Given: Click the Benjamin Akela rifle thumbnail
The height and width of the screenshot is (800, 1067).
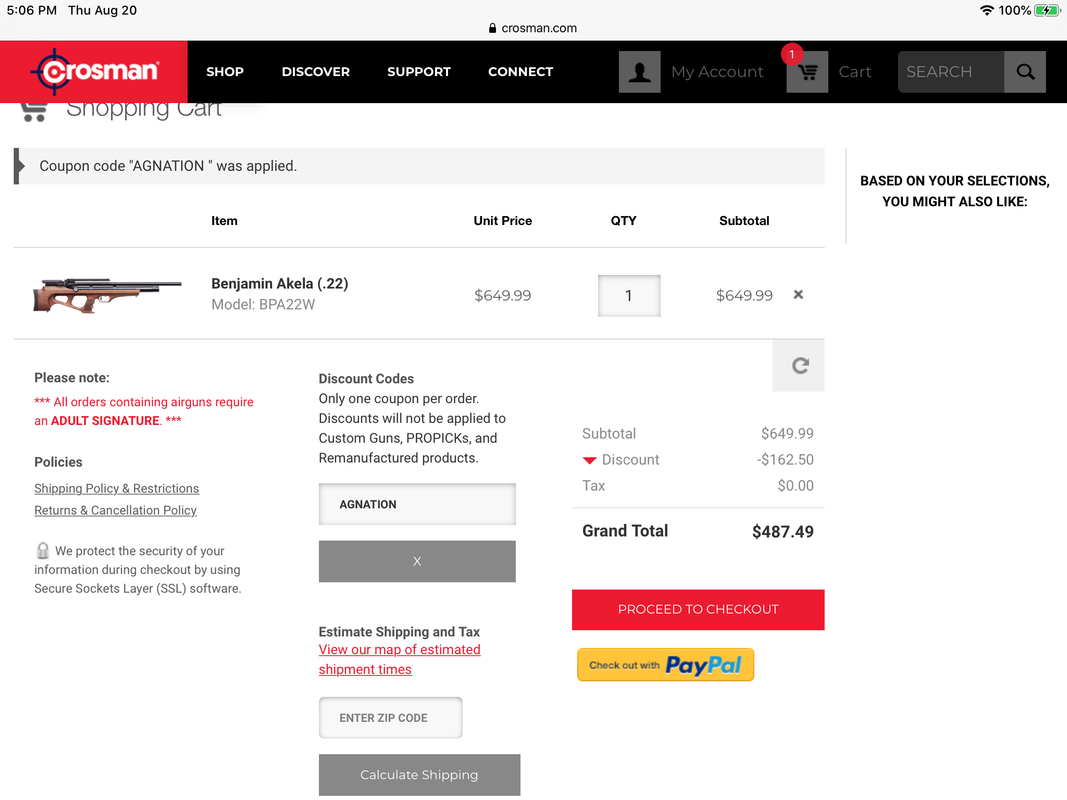Looking at the screenshot, I should click(x=107, y=295).
